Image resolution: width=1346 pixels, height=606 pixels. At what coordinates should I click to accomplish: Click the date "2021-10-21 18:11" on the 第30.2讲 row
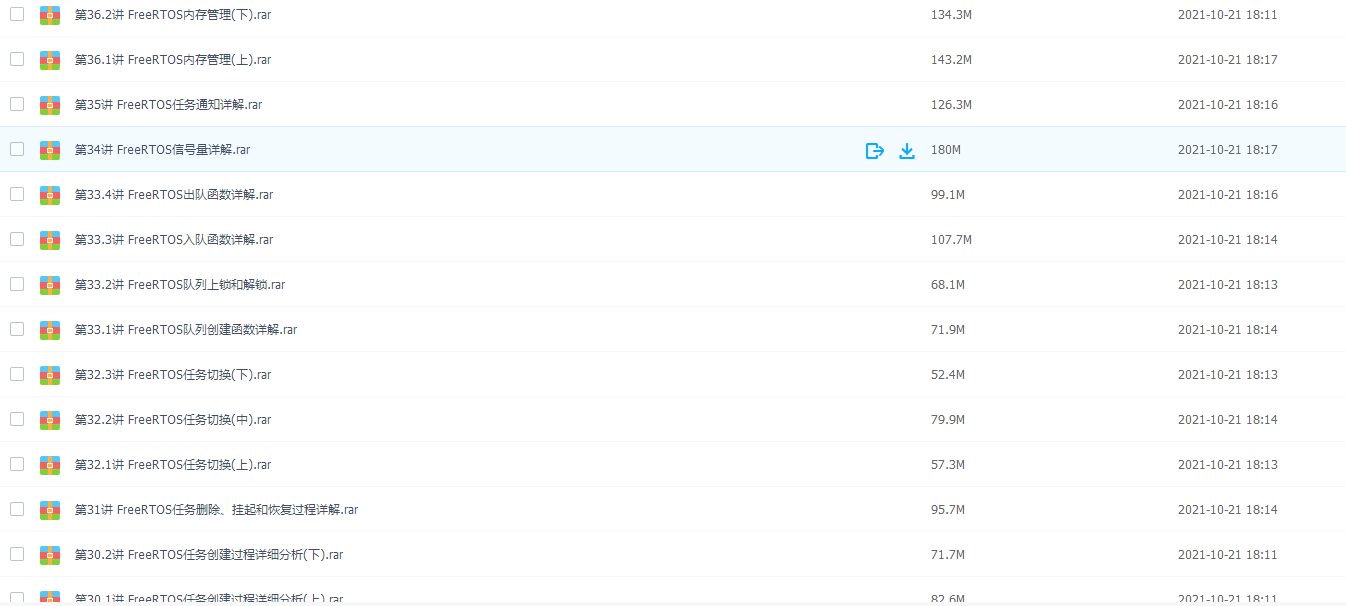(1228, 555)
